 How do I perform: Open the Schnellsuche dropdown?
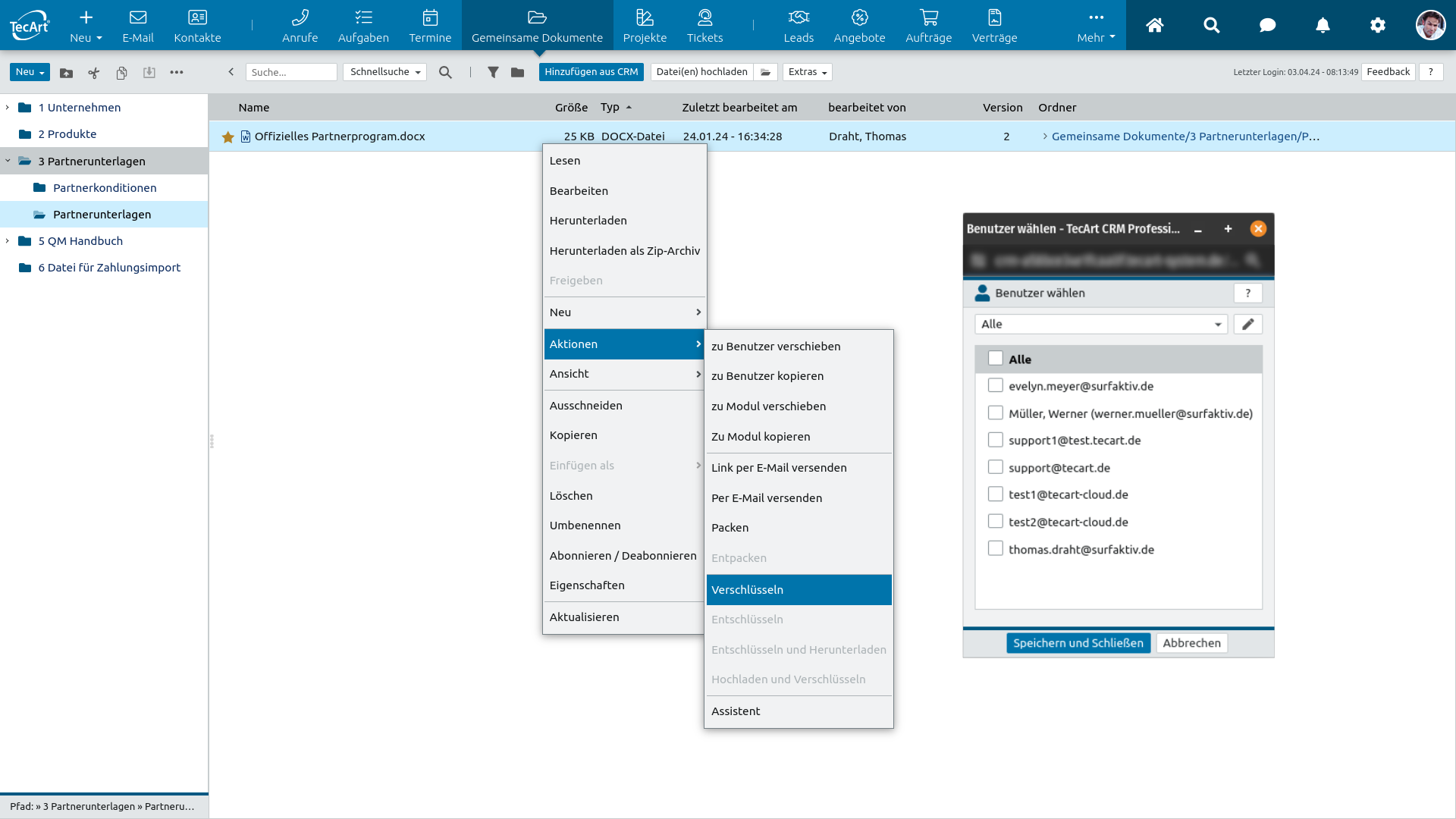tap(384, 72)
